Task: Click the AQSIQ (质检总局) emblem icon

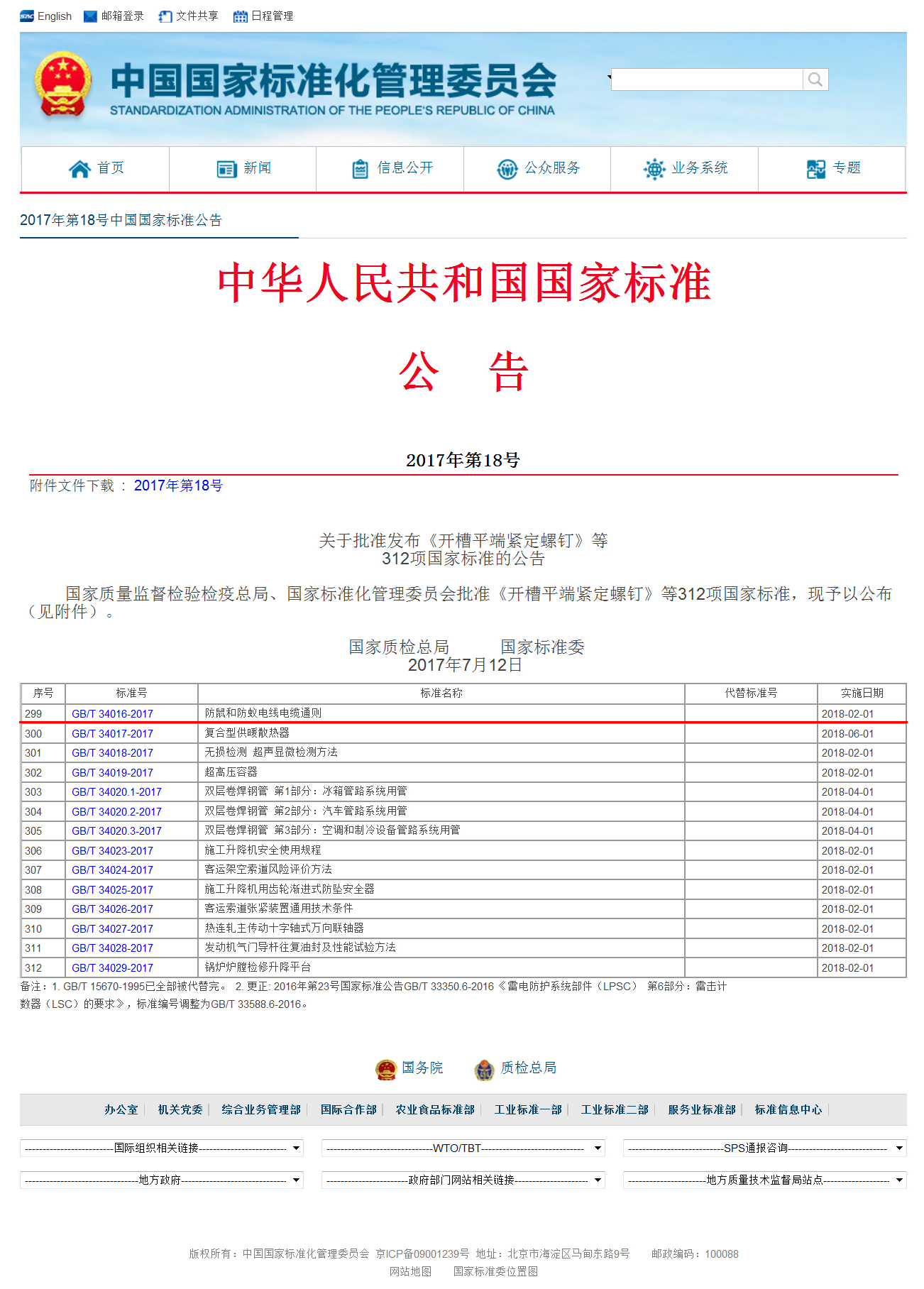Action: click(484, 1070)
